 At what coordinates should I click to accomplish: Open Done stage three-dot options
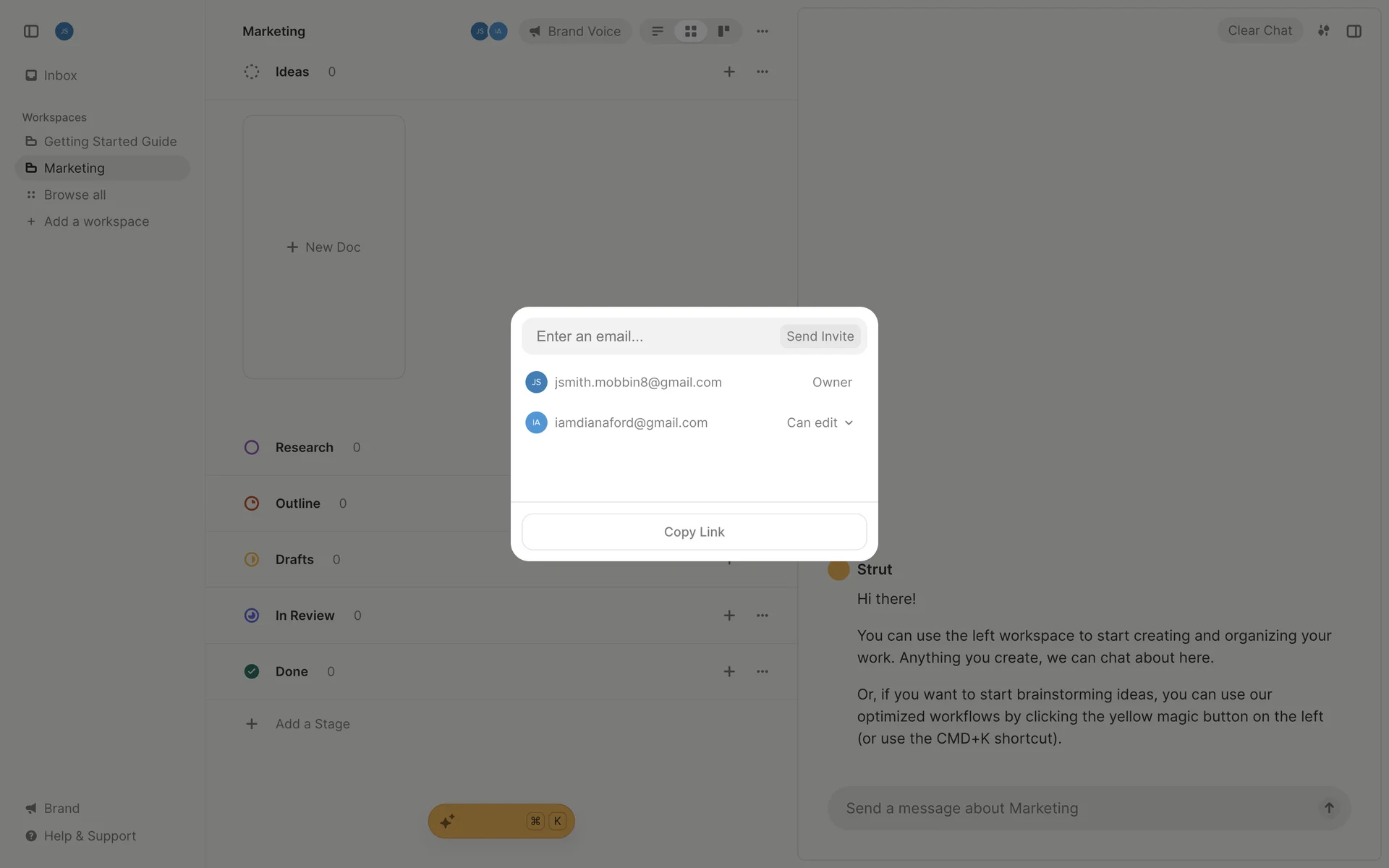pos(763,671)
